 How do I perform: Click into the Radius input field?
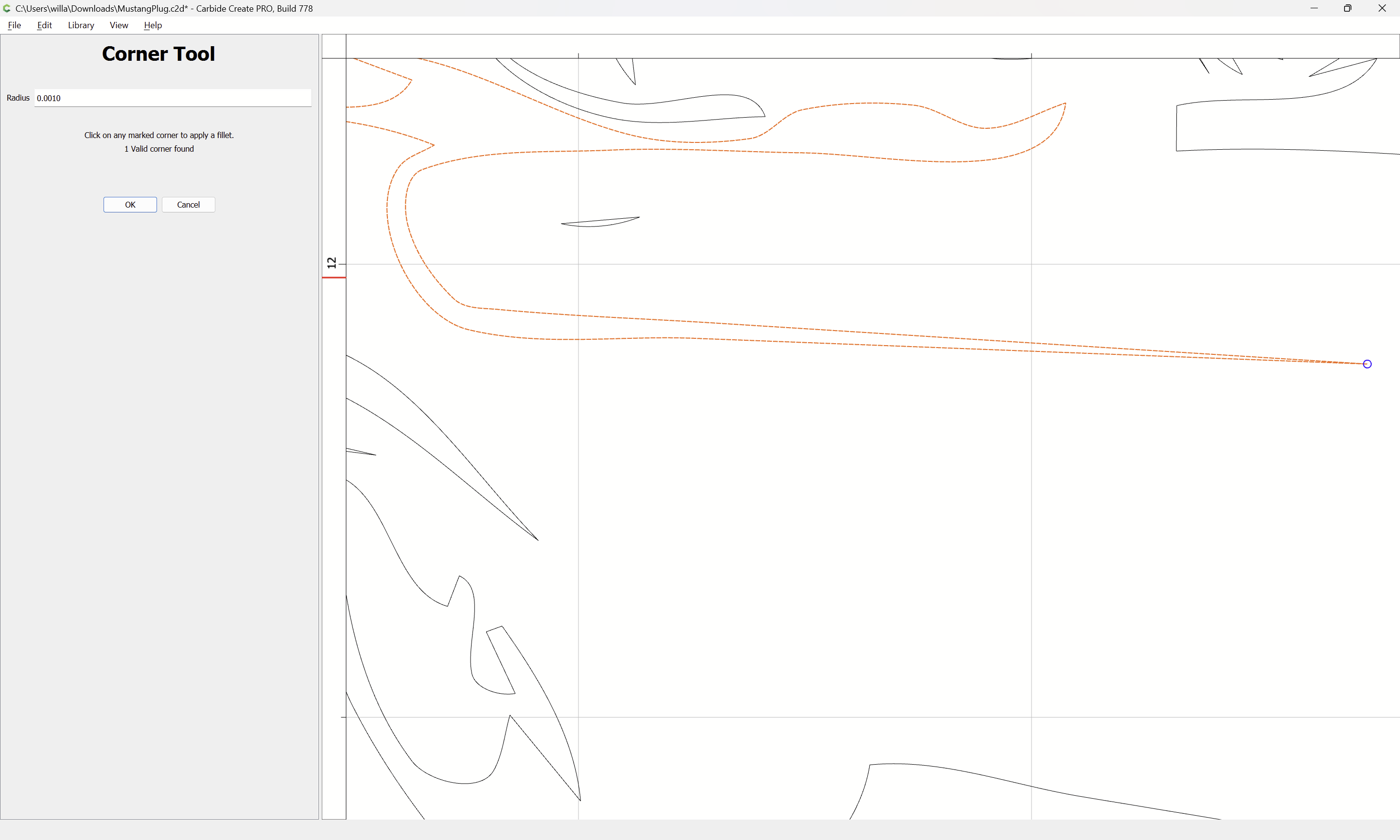[173, 98]
